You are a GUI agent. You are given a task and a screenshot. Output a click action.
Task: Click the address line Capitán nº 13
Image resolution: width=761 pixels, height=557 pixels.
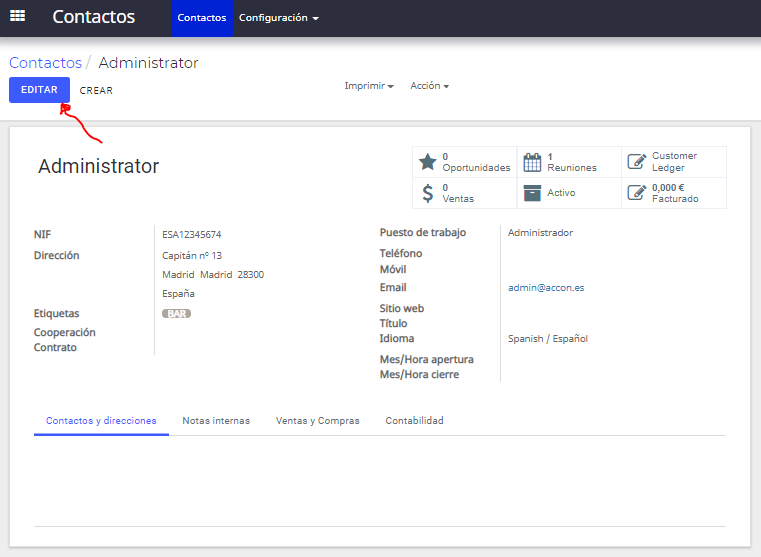point(192,256)
